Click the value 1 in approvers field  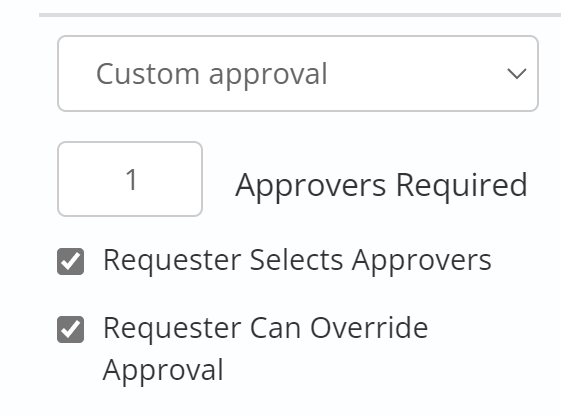point(132,179)
